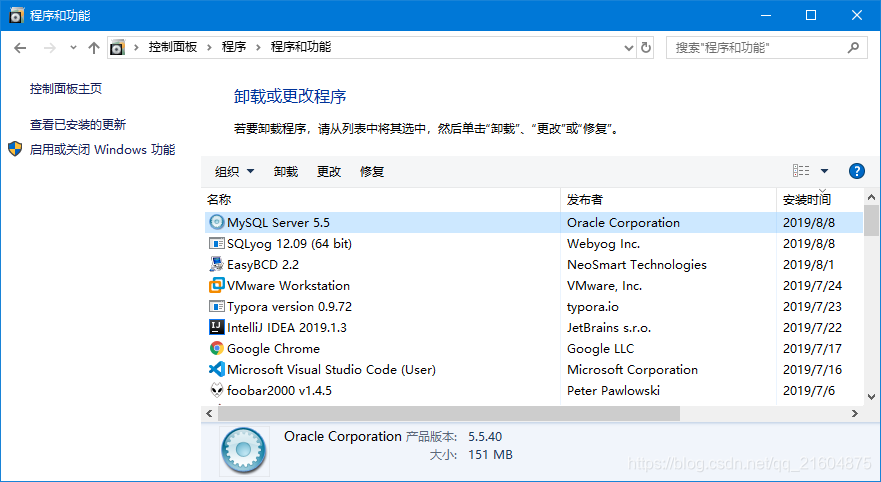Screen dimensions: 881x482
Task: Open the 控制面板主页 link
Action: [x=66, y=88]
